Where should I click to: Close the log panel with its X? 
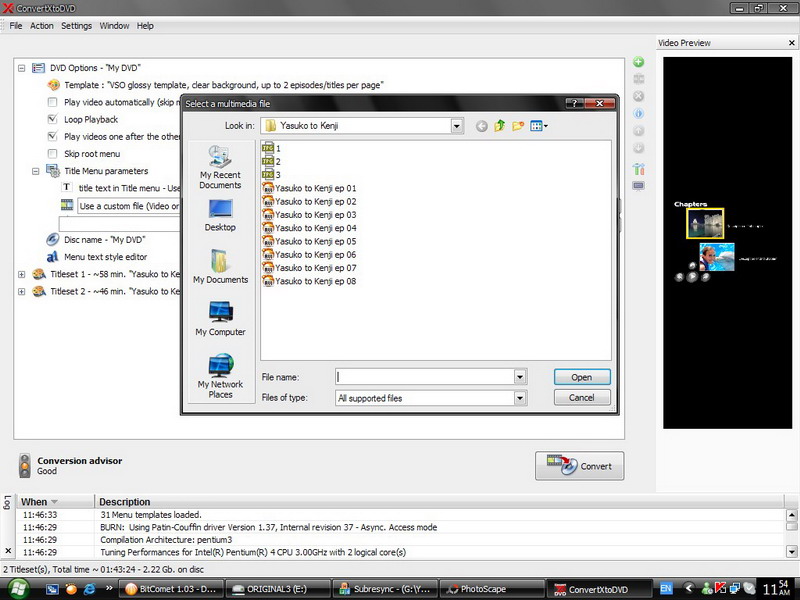[8, 551]
